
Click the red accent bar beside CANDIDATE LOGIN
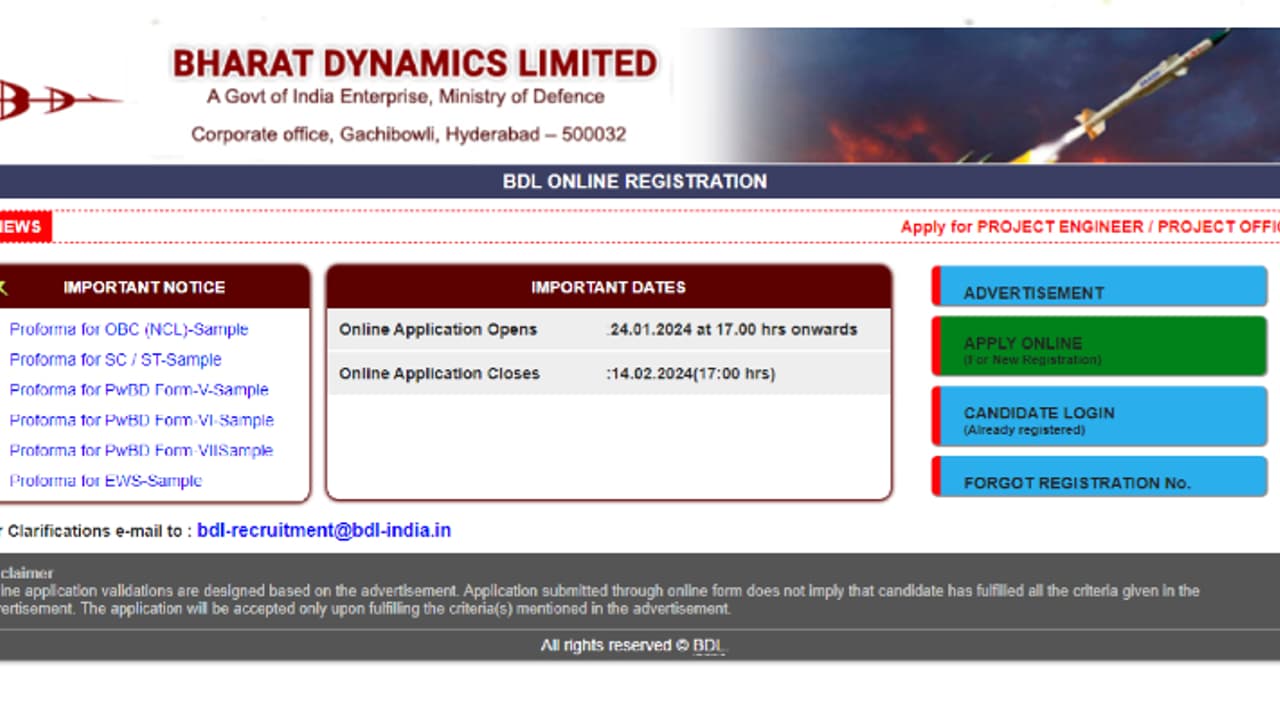pyautogui.click(x=936, y=416)
